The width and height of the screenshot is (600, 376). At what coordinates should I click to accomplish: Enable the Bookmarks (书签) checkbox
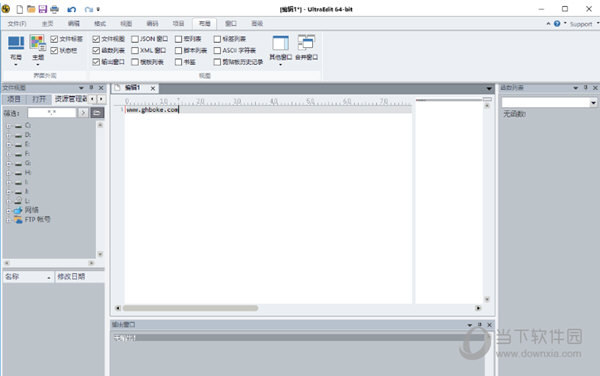coord(178,62)
